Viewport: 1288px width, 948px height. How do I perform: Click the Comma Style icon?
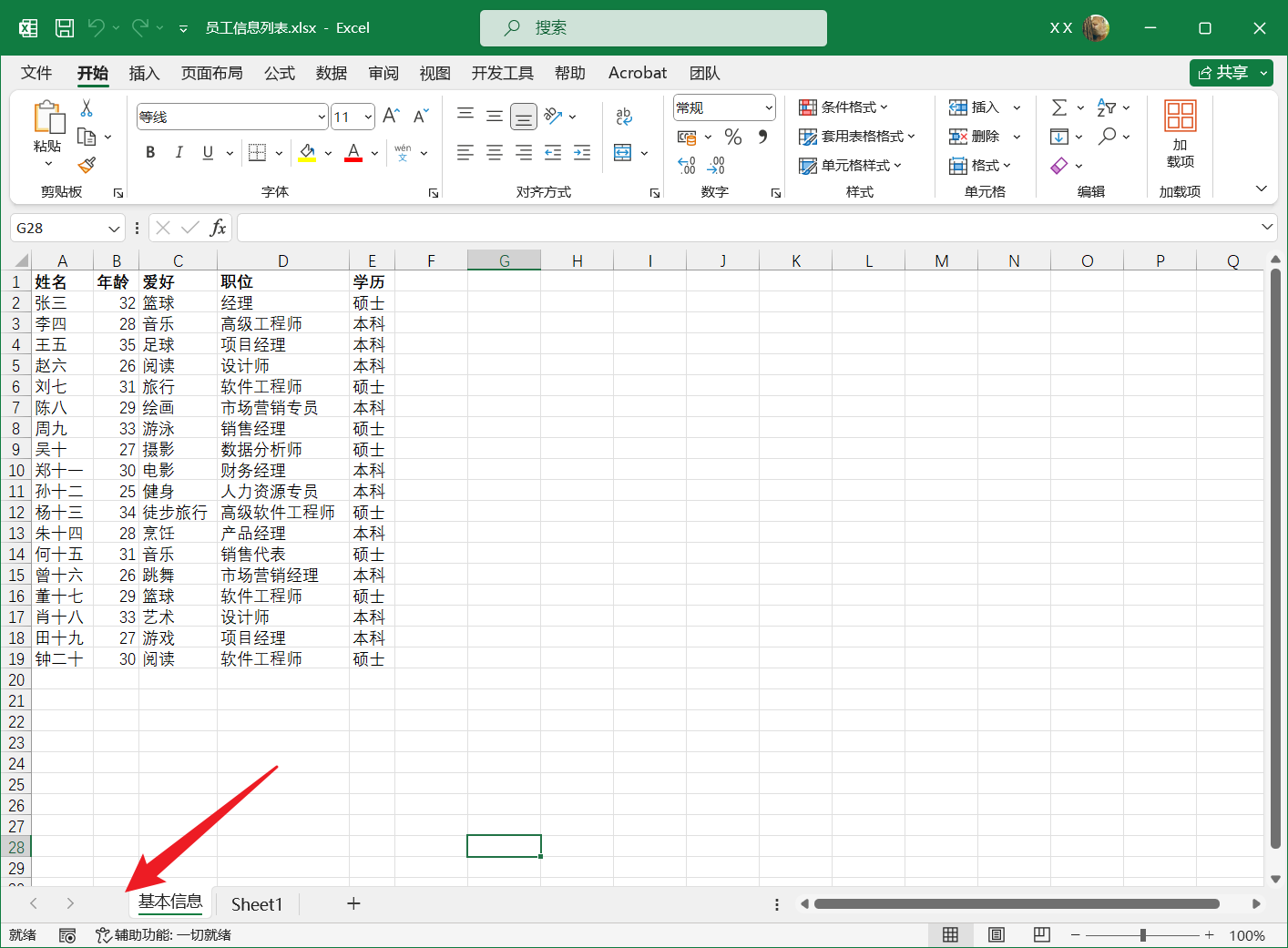761,137
